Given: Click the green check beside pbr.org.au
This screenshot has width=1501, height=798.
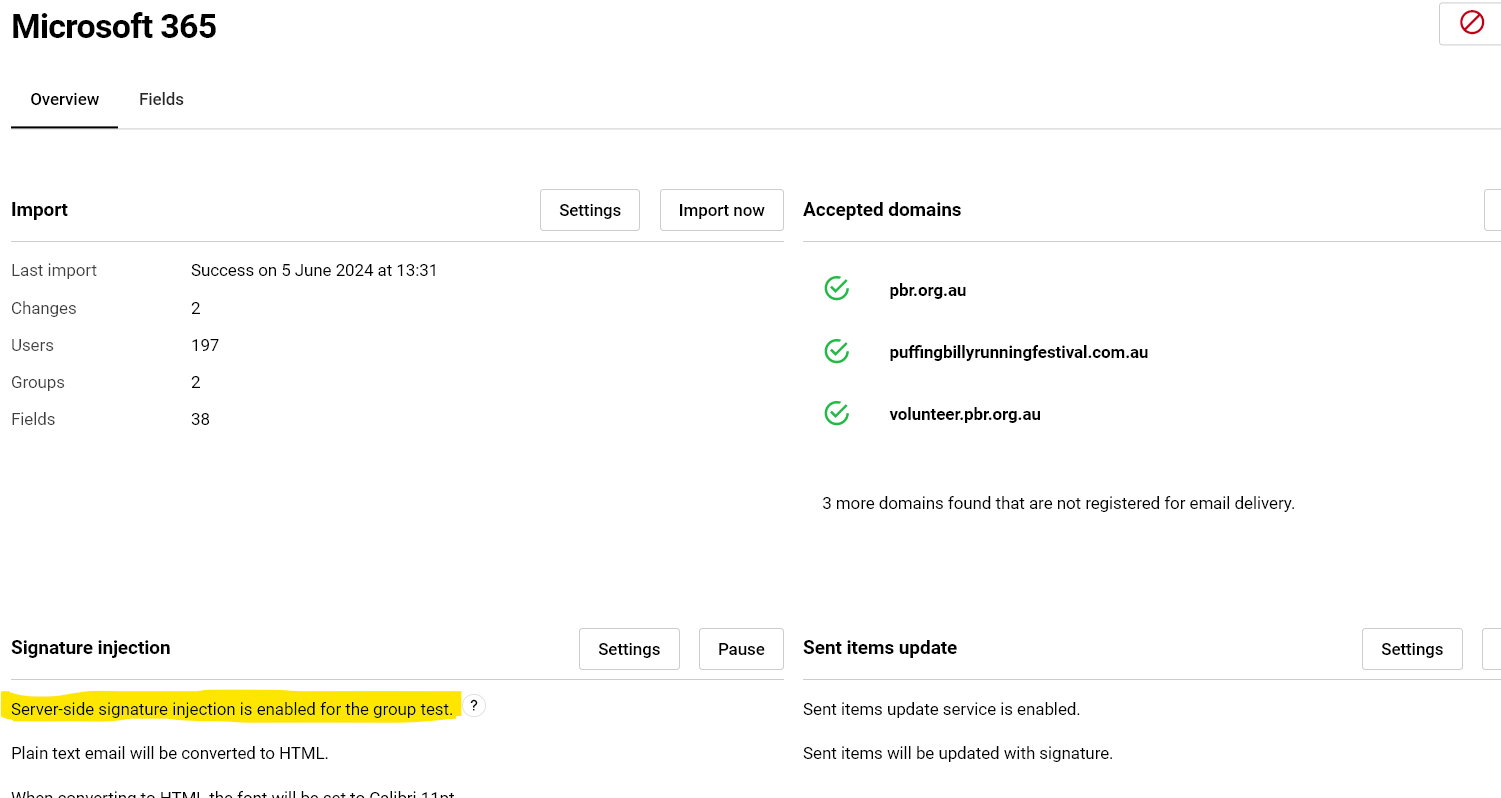Looking at the screenshot, I should 837,289.
